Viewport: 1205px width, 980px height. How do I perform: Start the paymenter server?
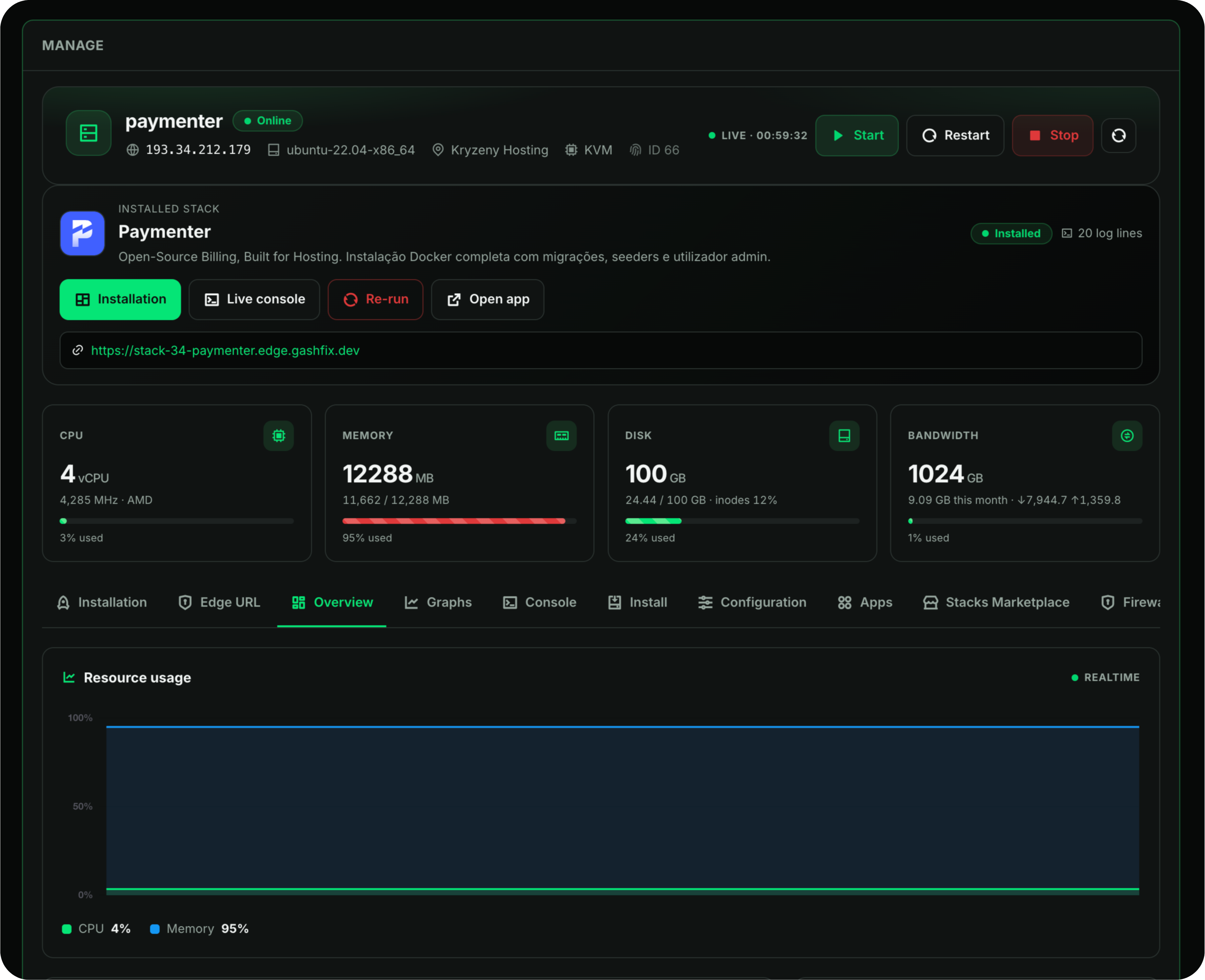[857, 136]
